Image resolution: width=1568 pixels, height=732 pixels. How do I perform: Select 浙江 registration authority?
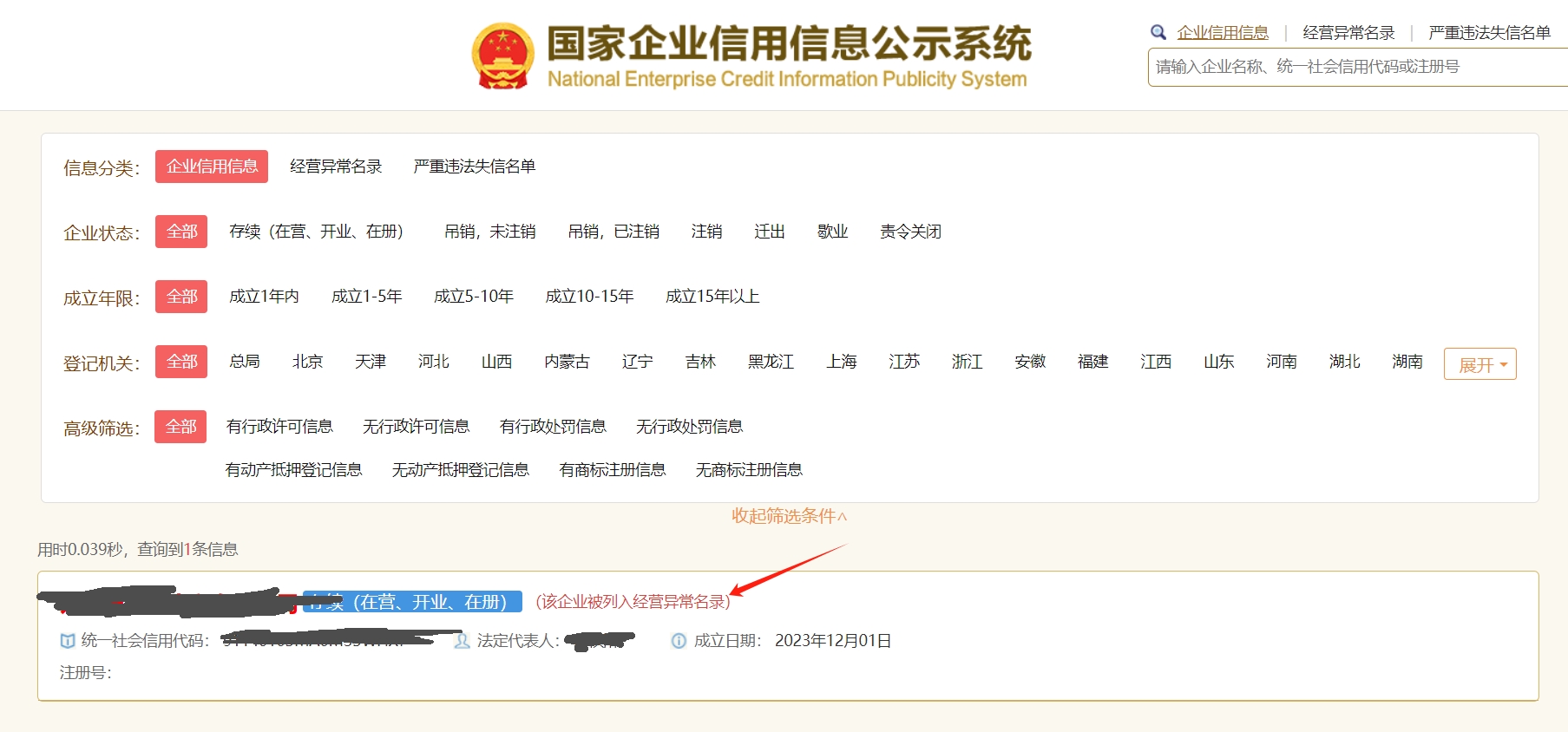pyautogui.click(x=968, y=362)
